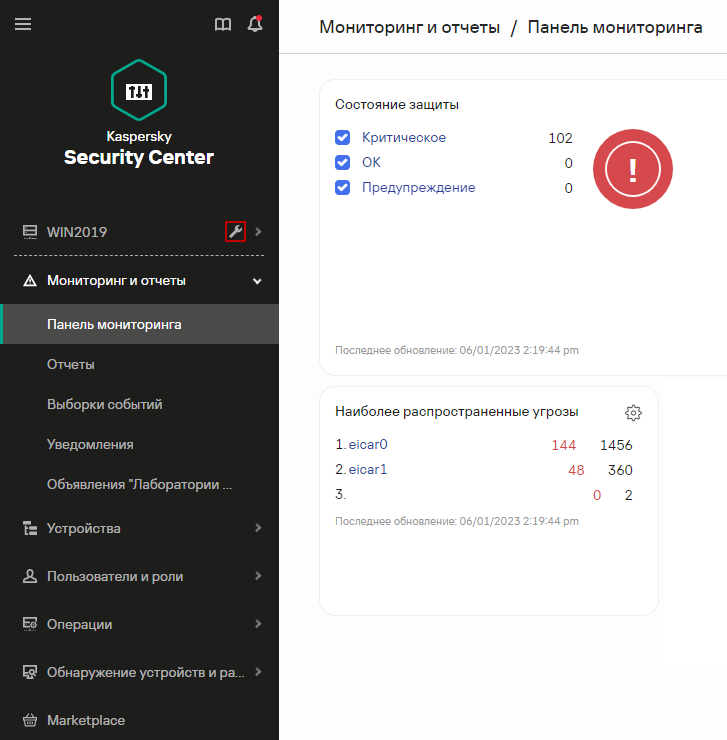Expand Обнаружение устройств chevron

(258, 672)
